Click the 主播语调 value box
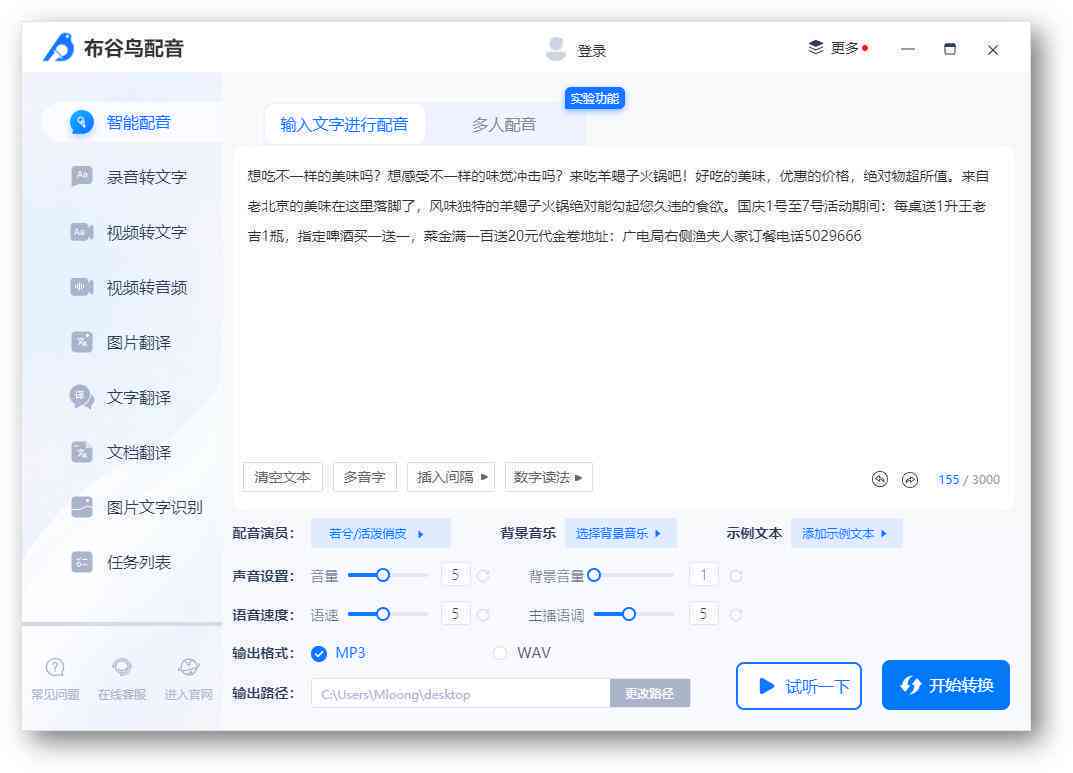 (x=703, y=614)
